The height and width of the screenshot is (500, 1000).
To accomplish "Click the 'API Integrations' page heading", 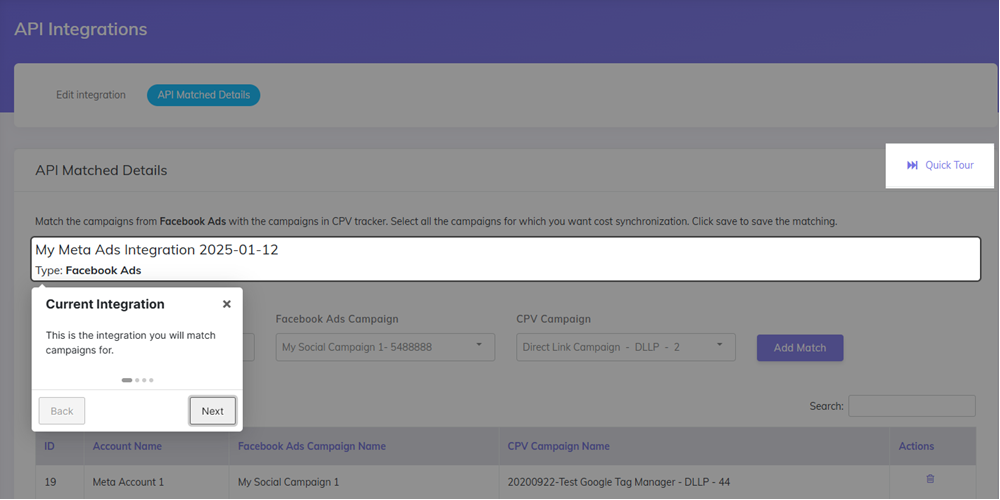I will [x=80, y=29].
